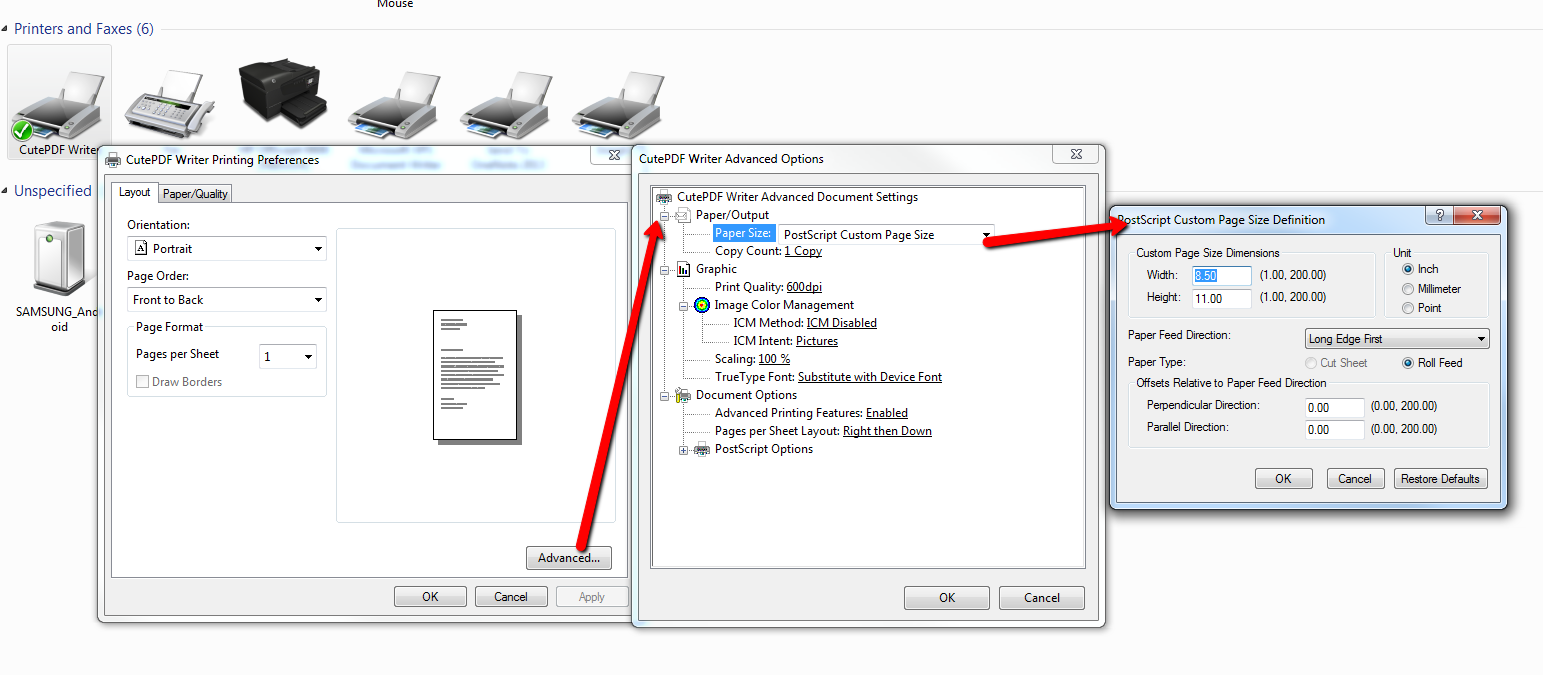Viewport: 1543px width, 675px height.
Task: Click Cancel in Custom Page Size dialog
Action: coord(1355,479)
